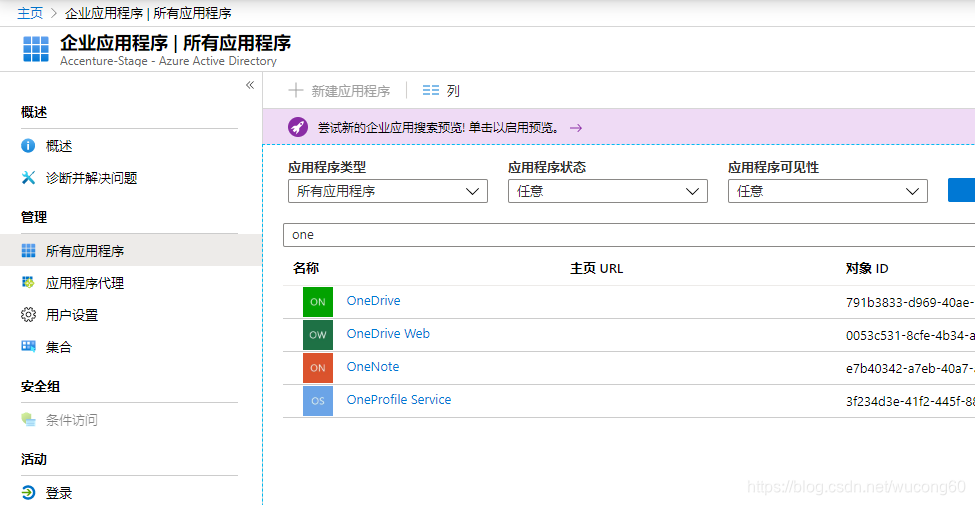
Task: Open 登录 in the sidebar
Action: [59, 493]
